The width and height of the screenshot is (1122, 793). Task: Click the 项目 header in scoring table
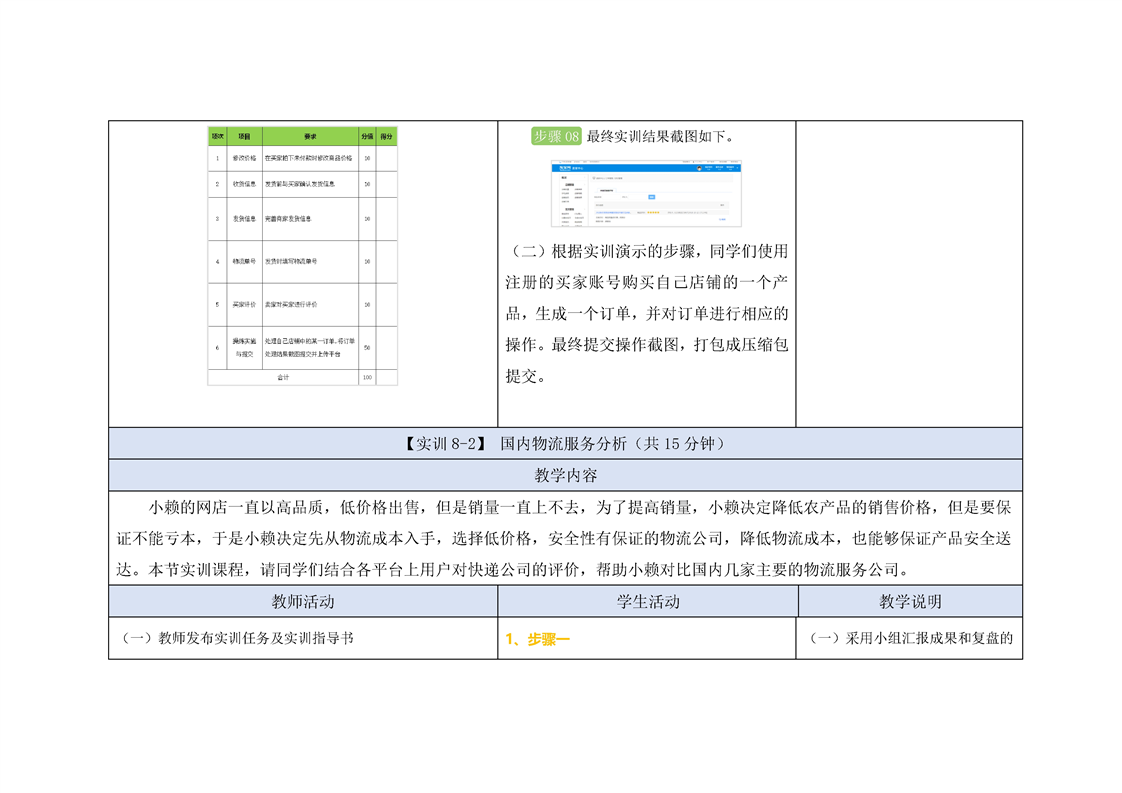coord(244,136)
